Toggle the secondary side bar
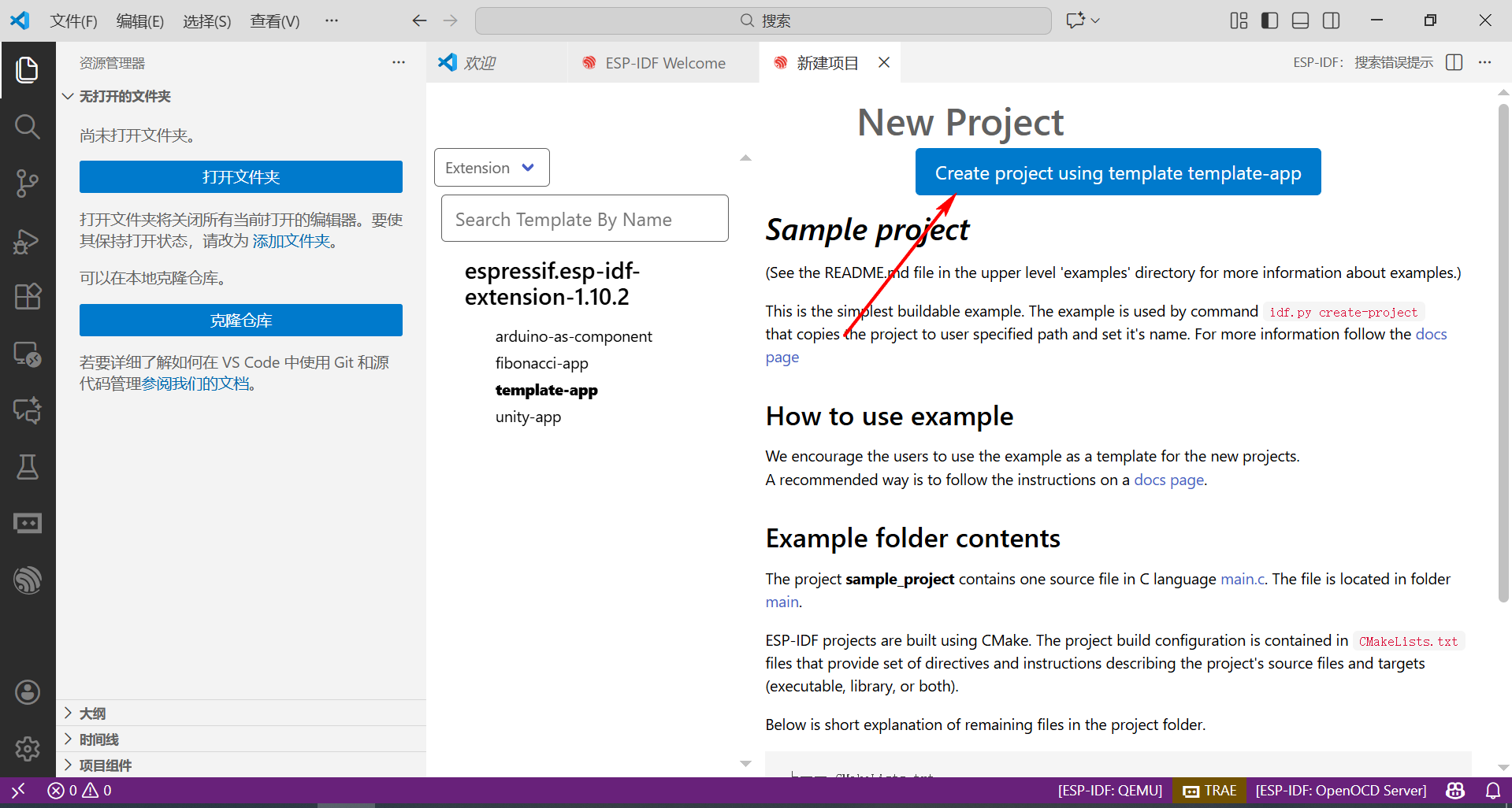 1332,20
